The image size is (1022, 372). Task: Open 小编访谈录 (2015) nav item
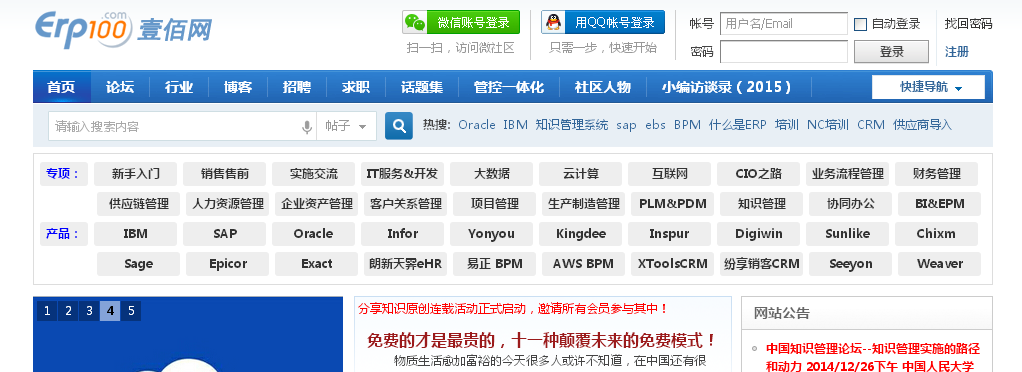pos(729,87)
